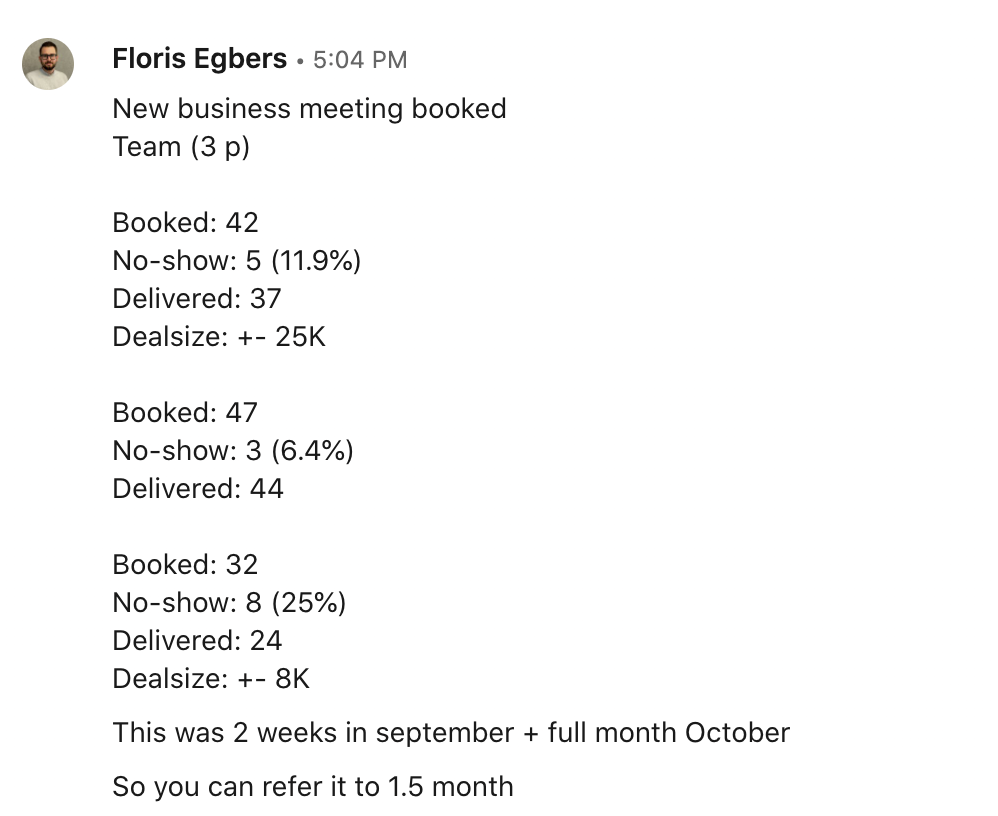Select the 5:04 PM message timestamp
Viewport: 998px width, 816px height.
coord(360,60)
